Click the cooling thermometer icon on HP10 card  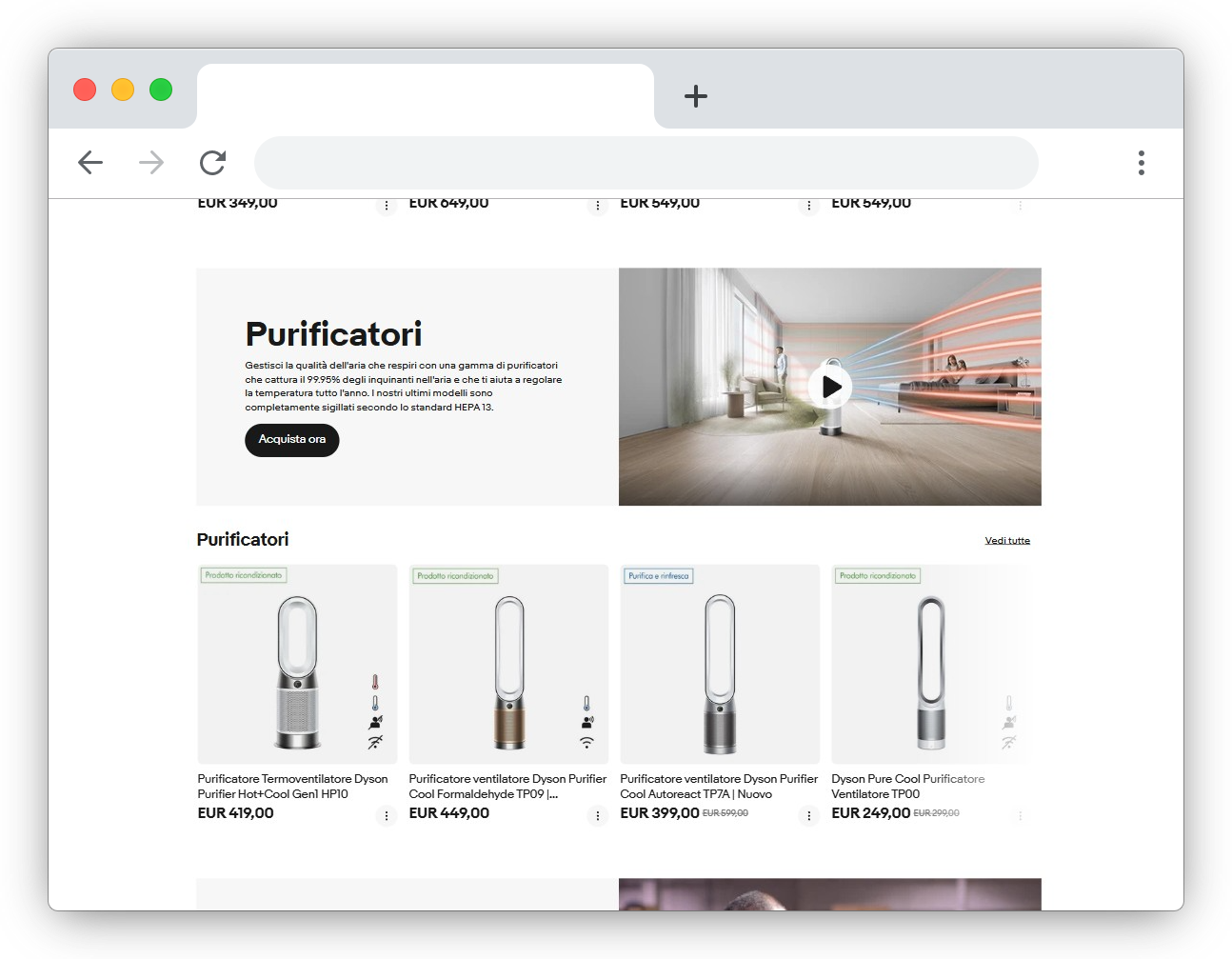(x=375, y=704)
